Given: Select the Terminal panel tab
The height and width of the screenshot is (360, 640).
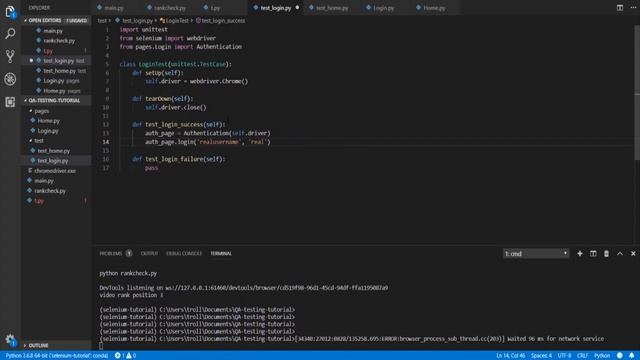Looking at the screenshot, I should pos(221,253).
